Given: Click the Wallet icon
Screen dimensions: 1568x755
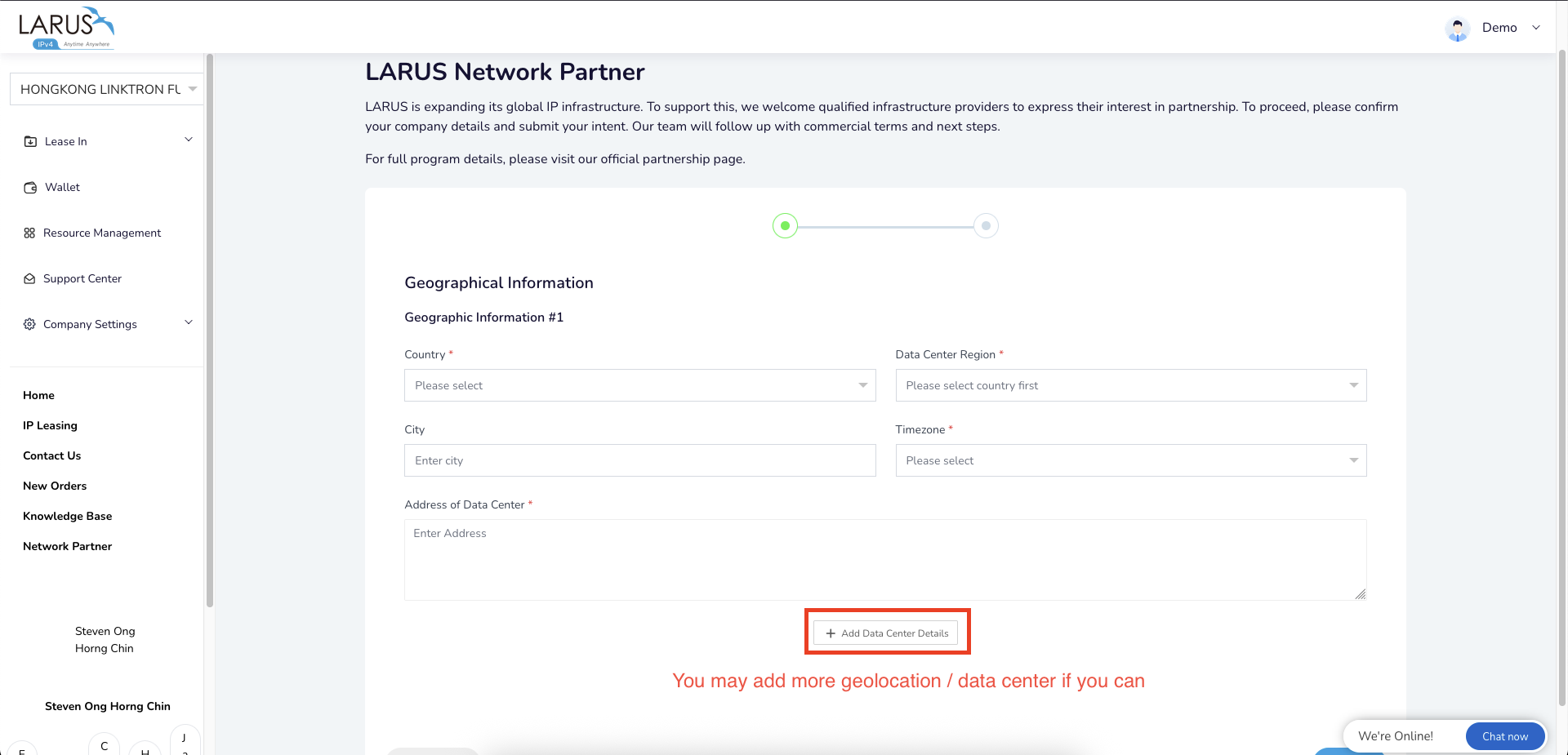Looking at the screenshot, I should tap(30, 187).
